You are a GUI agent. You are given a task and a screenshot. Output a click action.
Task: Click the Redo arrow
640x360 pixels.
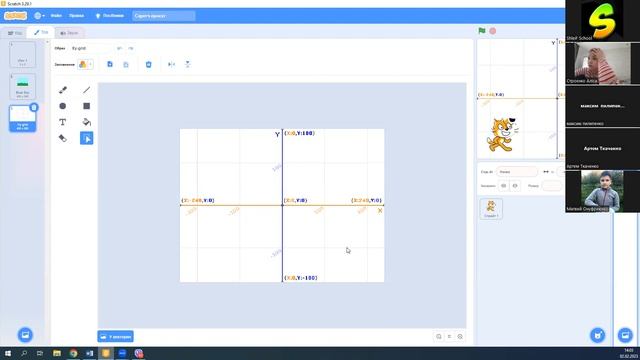pyautogui.click(x=131, y=48)
